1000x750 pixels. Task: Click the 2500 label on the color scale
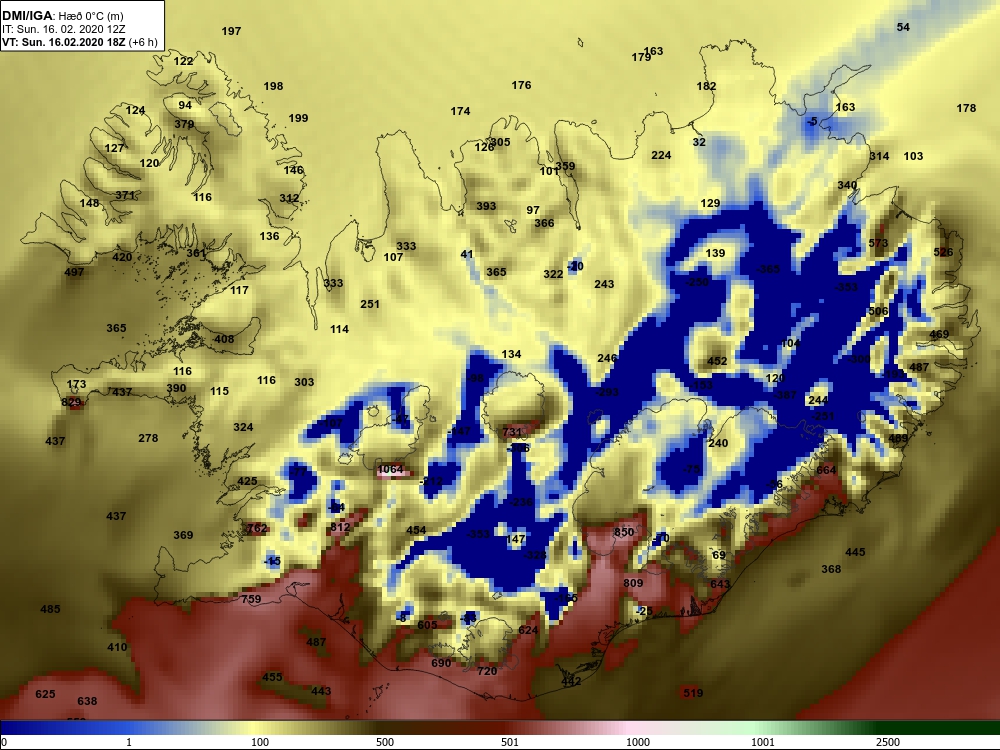pyautogui.click(x=888, y=742)
